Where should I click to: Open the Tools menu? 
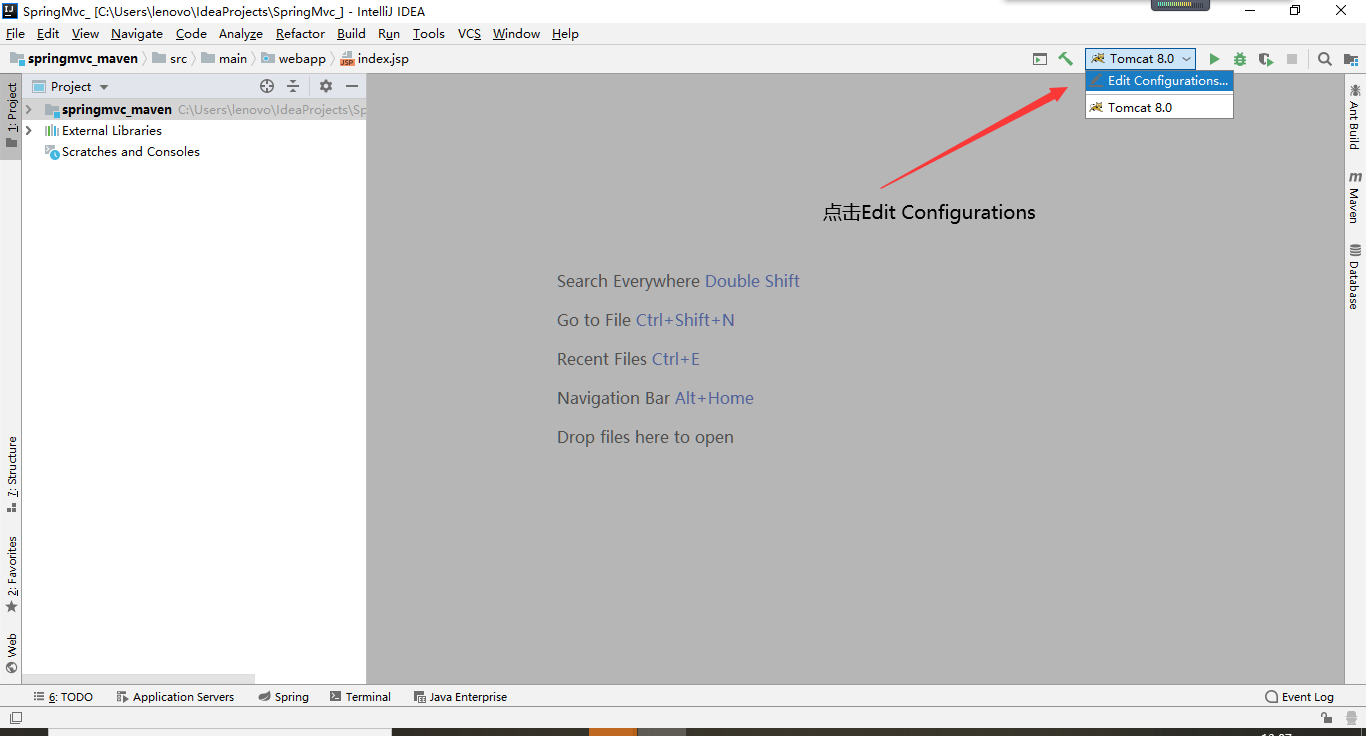pyautogui.click(x=429, y=34)
